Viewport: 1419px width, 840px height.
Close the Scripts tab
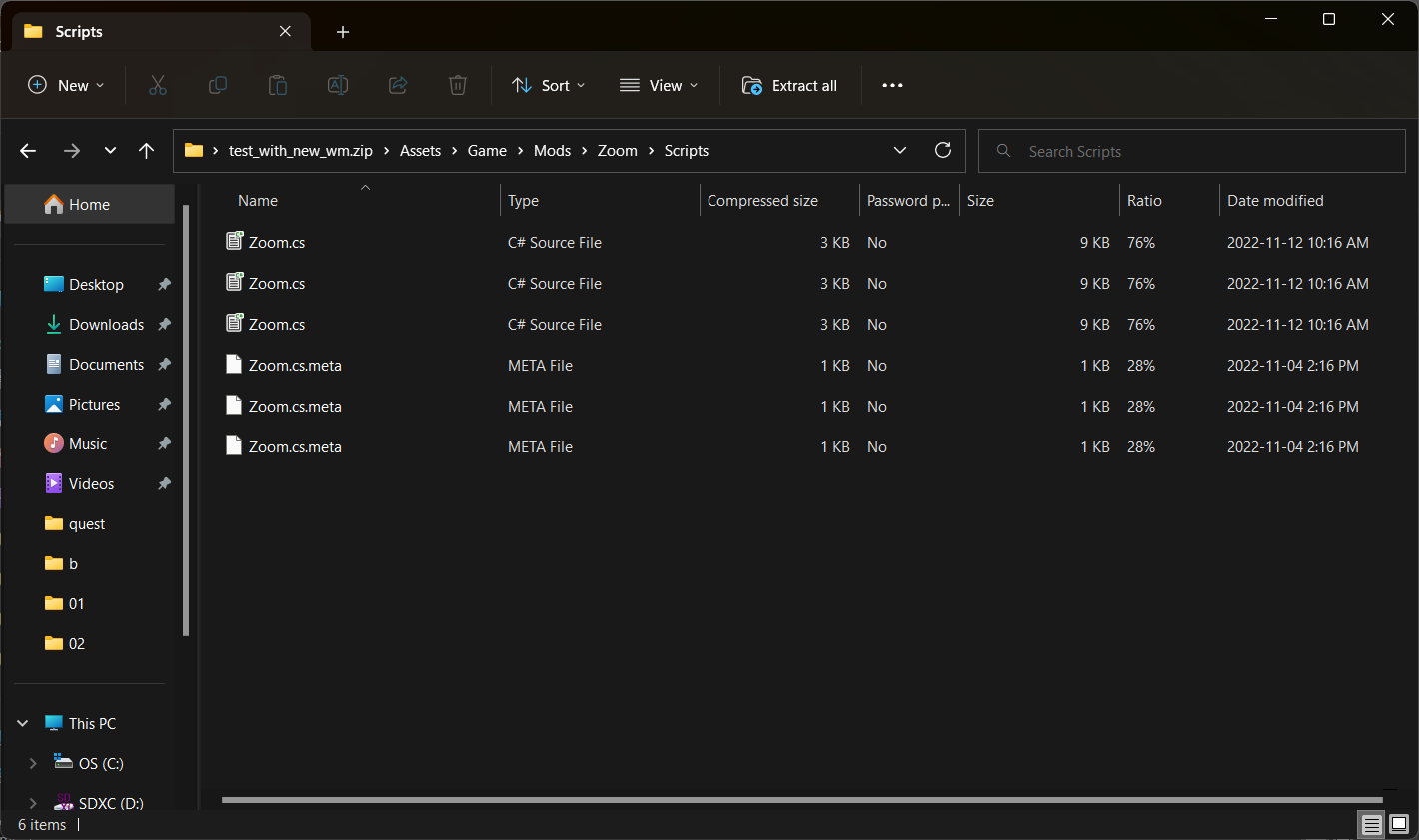coord(286,32)
